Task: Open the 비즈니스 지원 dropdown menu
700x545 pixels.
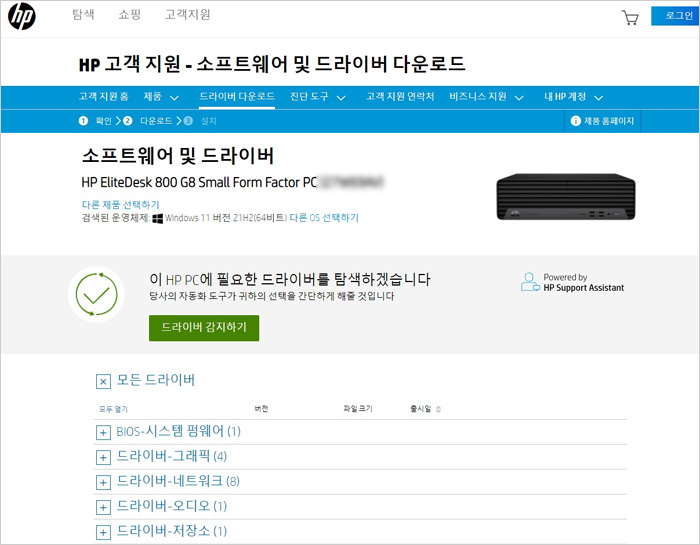Action: (x=486, y=97)
